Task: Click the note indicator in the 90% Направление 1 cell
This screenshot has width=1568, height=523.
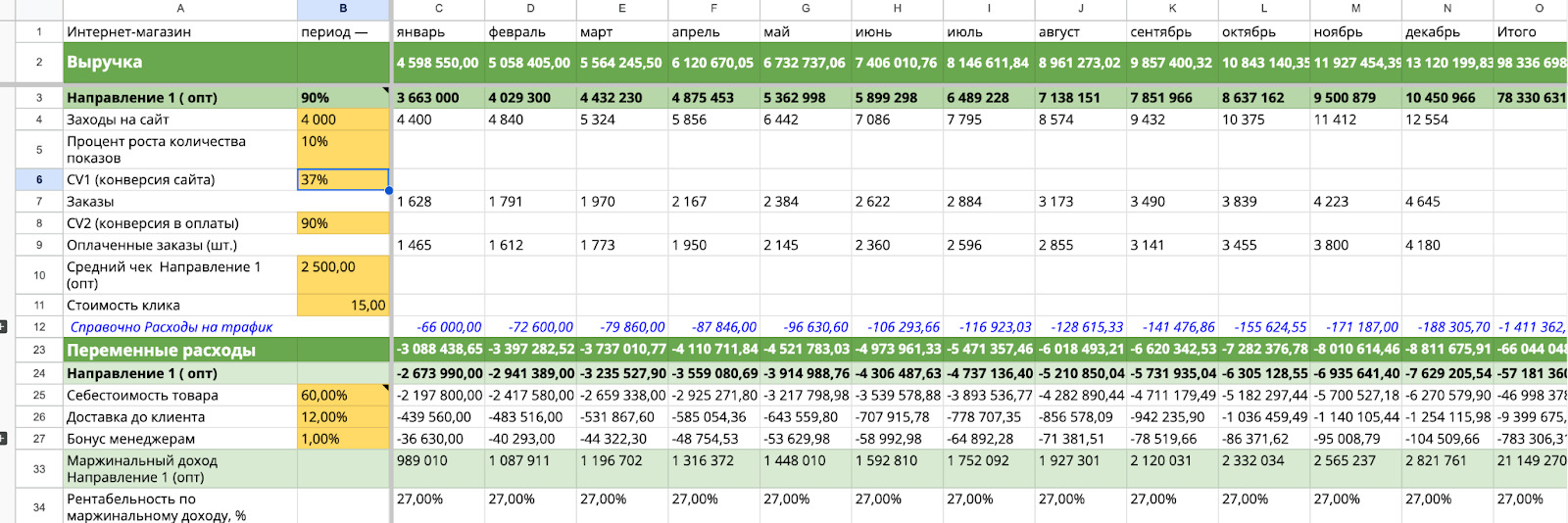Action: 385,91
